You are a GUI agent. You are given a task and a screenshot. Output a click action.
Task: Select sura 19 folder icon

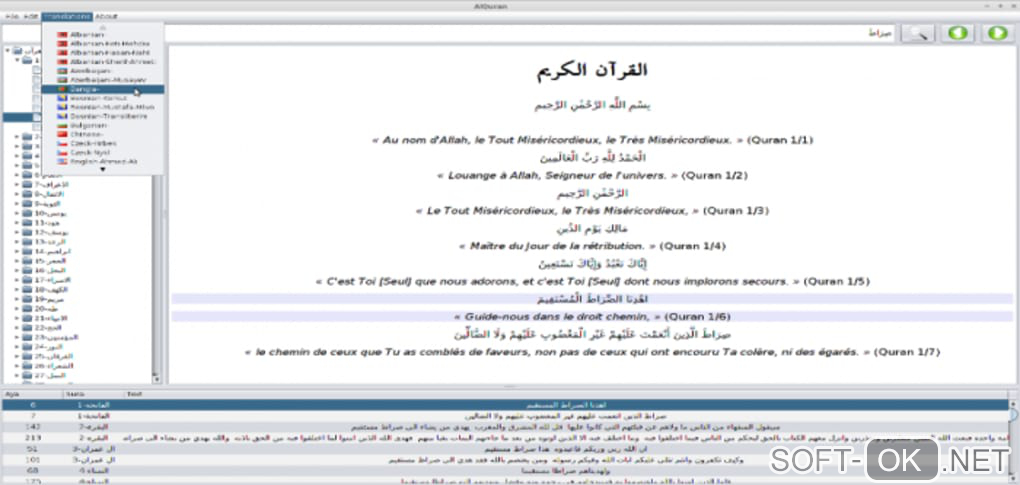tap(27, 298)
